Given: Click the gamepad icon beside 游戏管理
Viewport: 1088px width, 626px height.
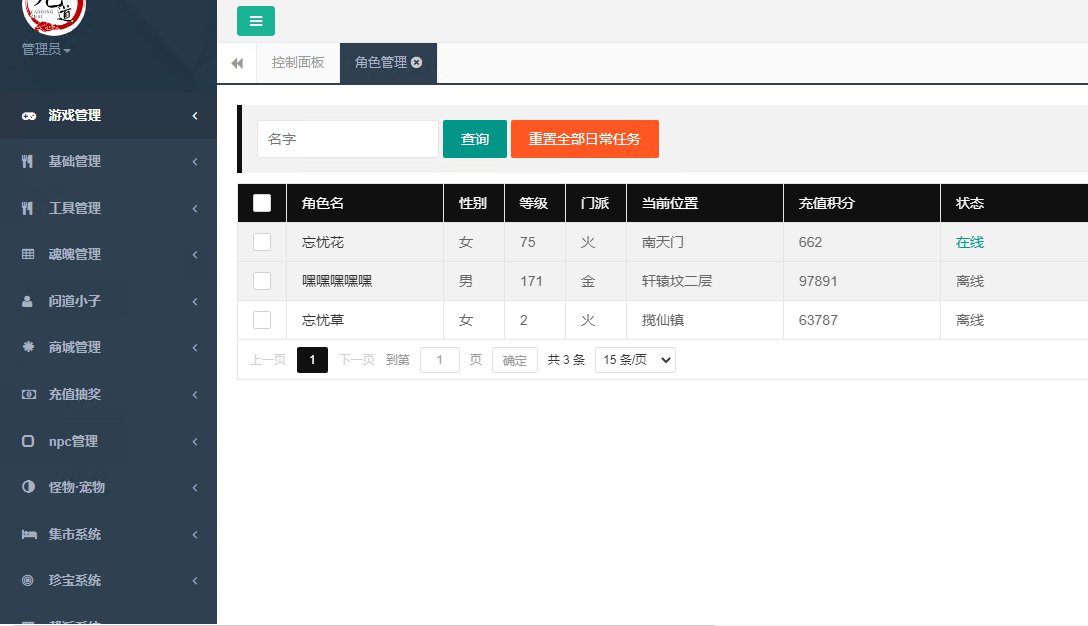Looking at the screenshot, I should (x=28, y=116).
